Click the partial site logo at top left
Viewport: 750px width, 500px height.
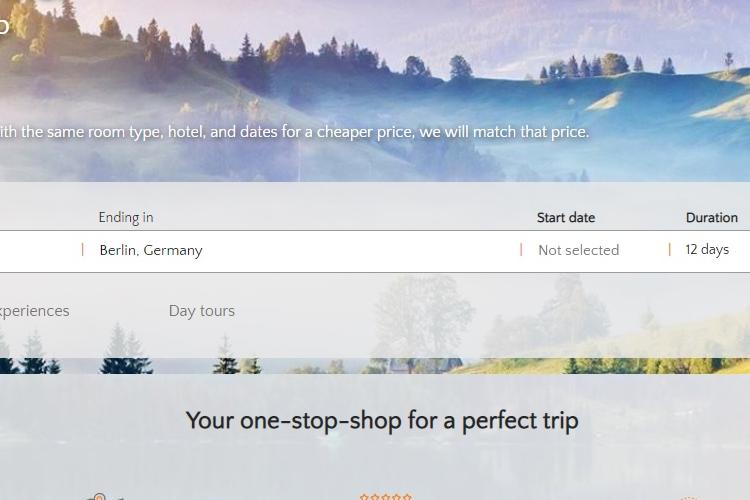pos(4,26)
